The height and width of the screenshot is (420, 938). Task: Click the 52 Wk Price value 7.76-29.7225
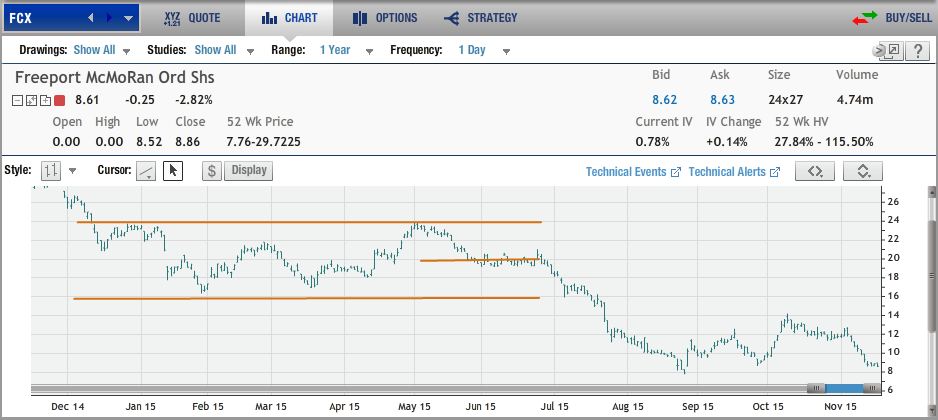tap(263, 142)
